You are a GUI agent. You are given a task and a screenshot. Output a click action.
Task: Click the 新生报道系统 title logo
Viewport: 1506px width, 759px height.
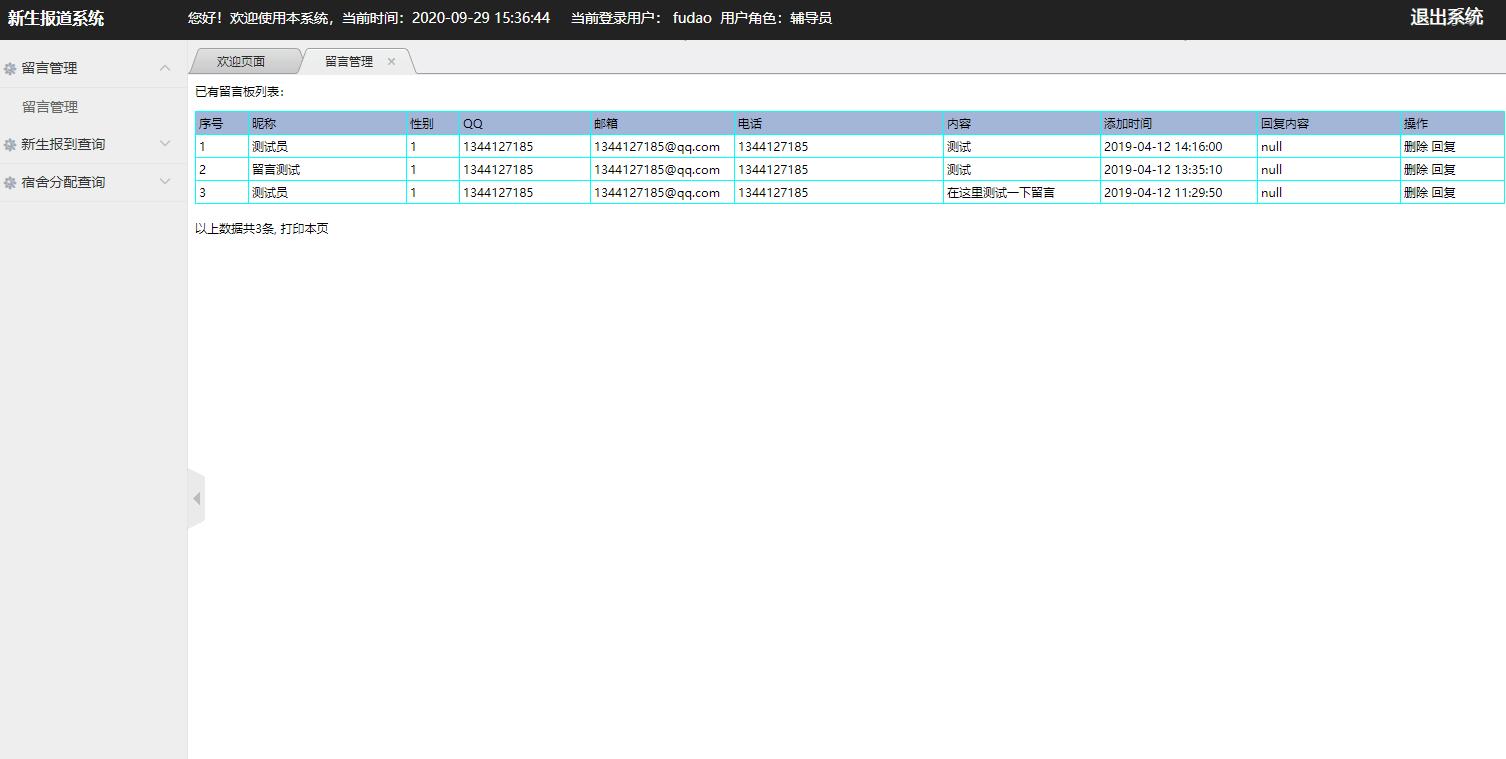56,18
